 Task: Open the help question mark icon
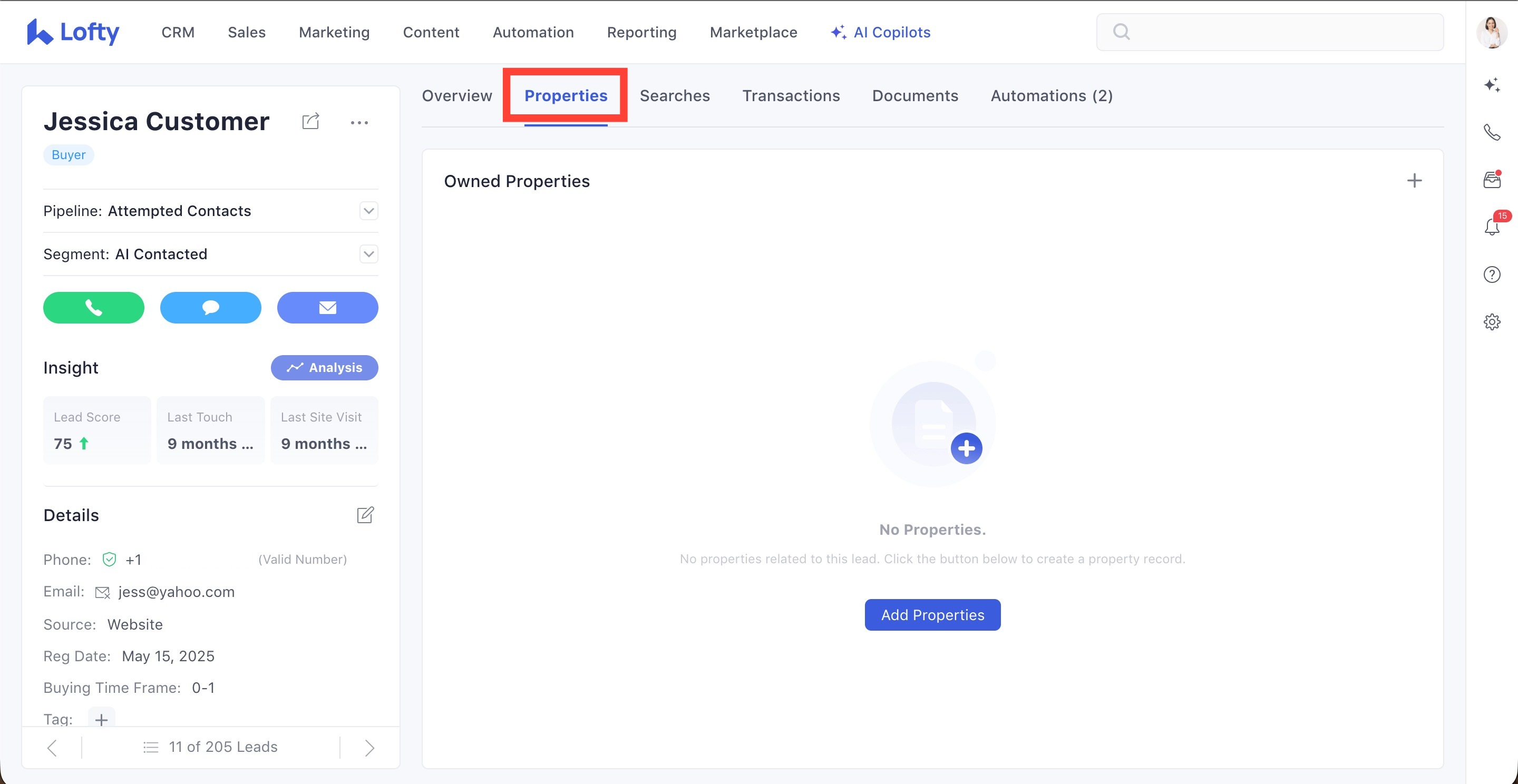coord(1492,275)
